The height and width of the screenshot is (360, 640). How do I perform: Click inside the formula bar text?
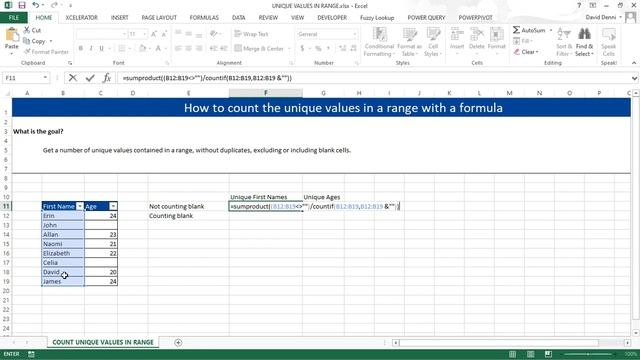pos(207,78)
